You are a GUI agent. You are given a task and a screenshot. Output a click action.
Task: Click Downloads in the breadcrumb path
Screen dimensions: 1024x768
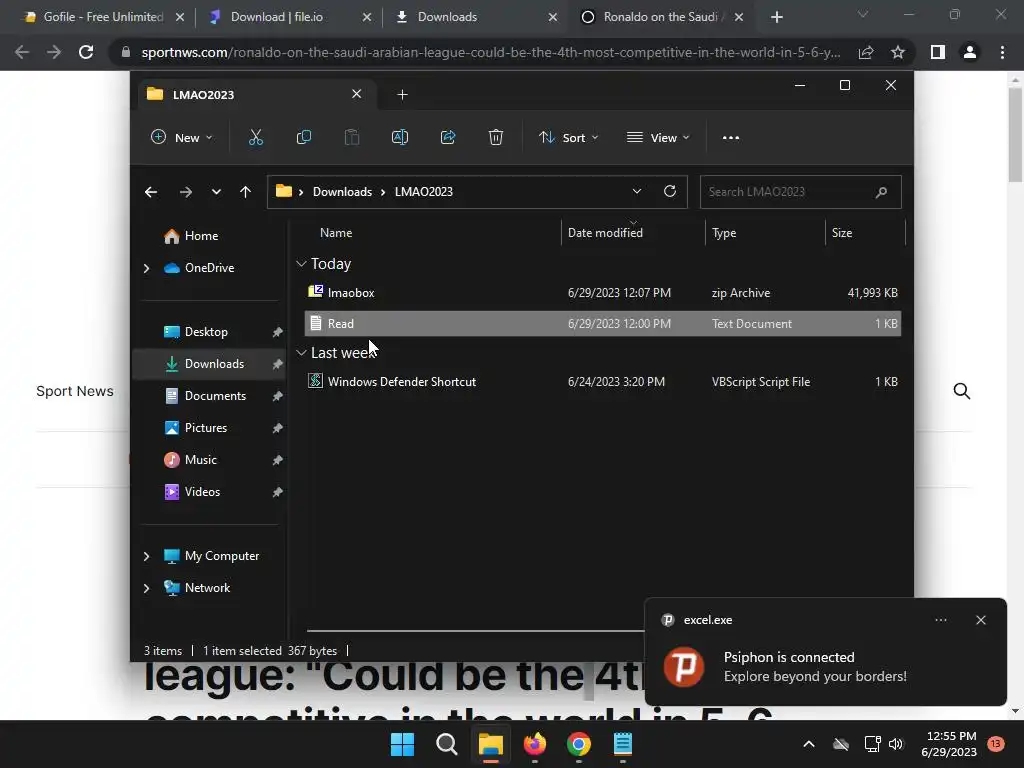point(342,192)
